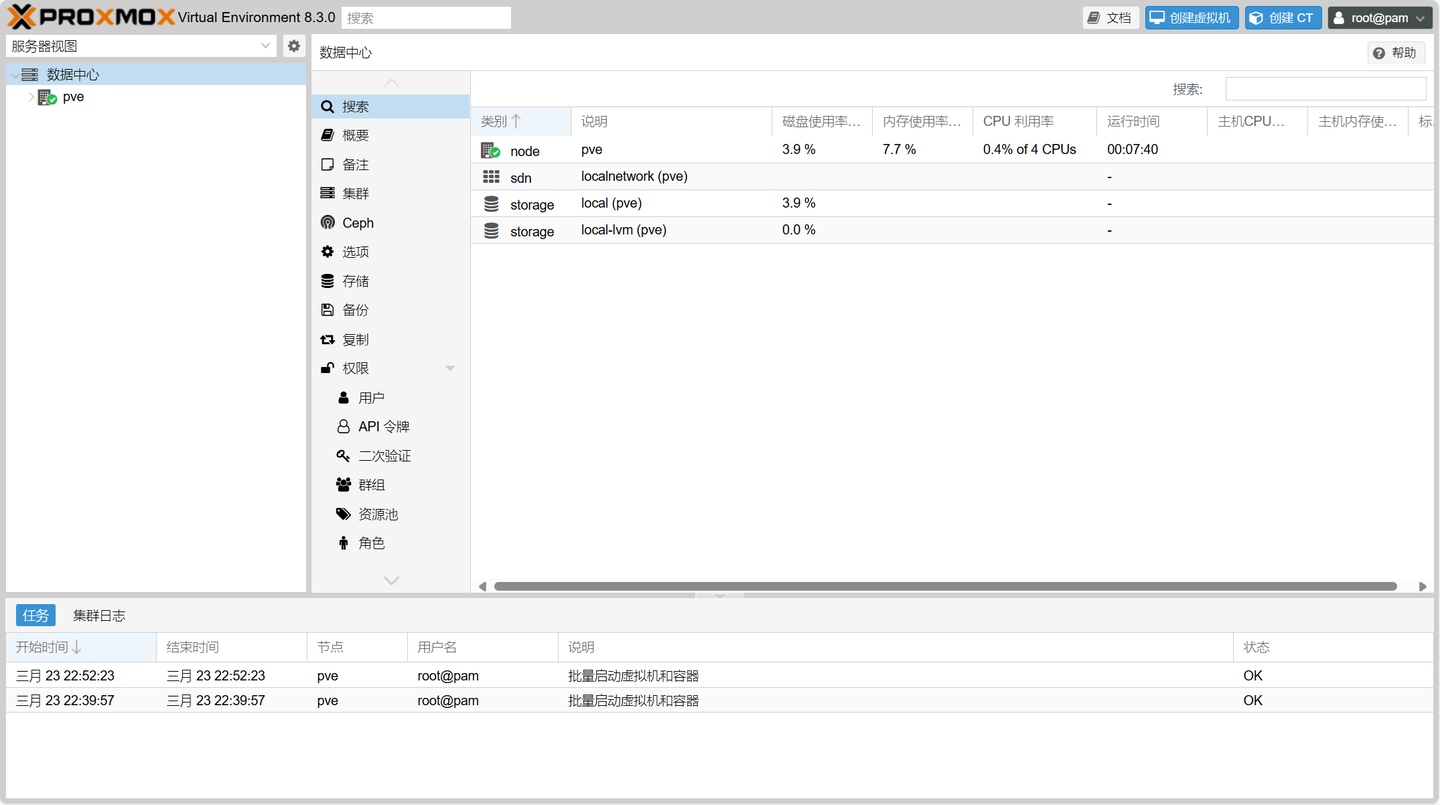Click the menu scroll-up chevron
The height and width of the screenshot is (805, 1440).
tap(391, 83)
